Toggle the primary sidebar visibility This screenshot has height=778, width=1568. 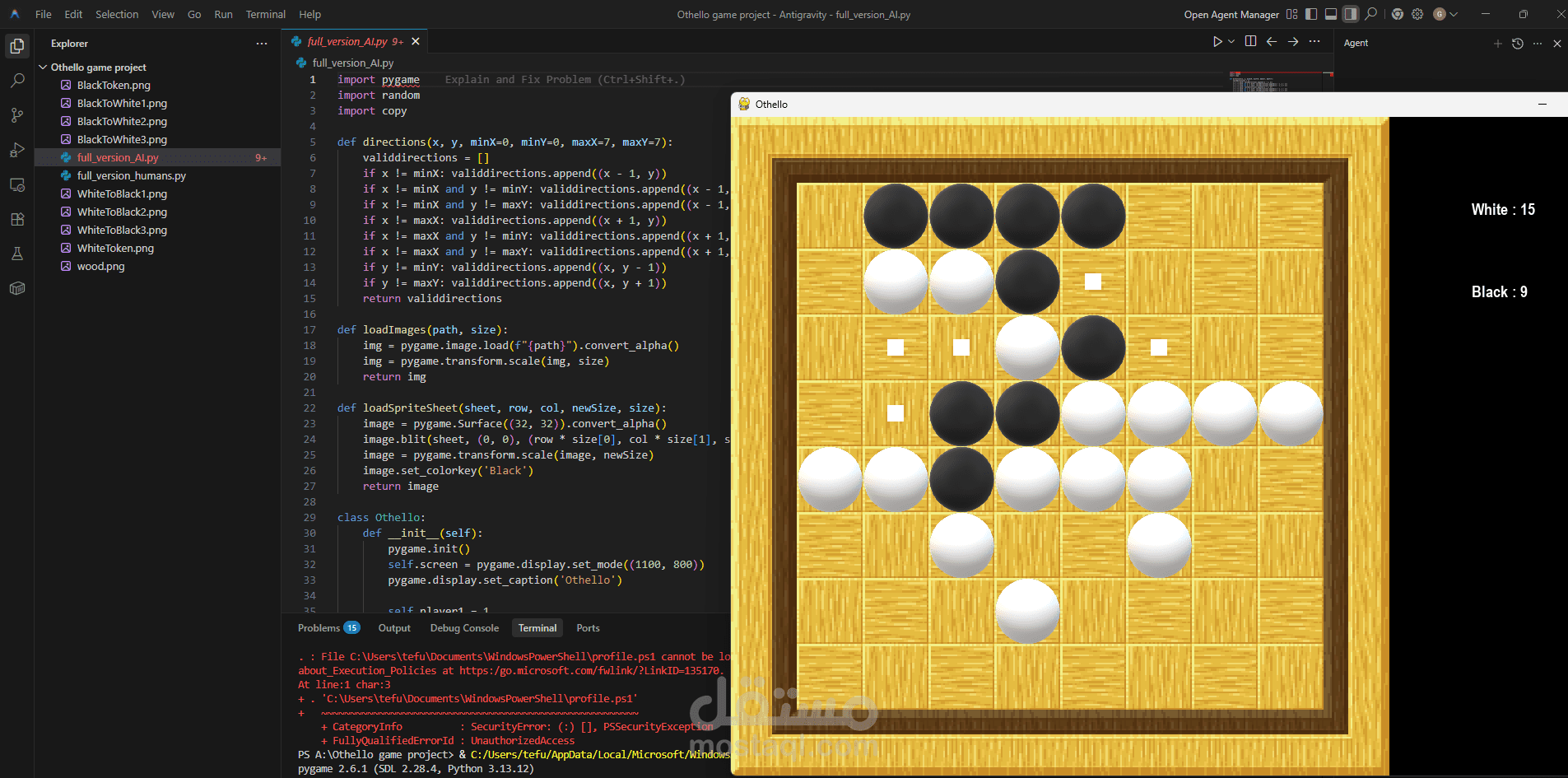click(x=1311, y=14)
